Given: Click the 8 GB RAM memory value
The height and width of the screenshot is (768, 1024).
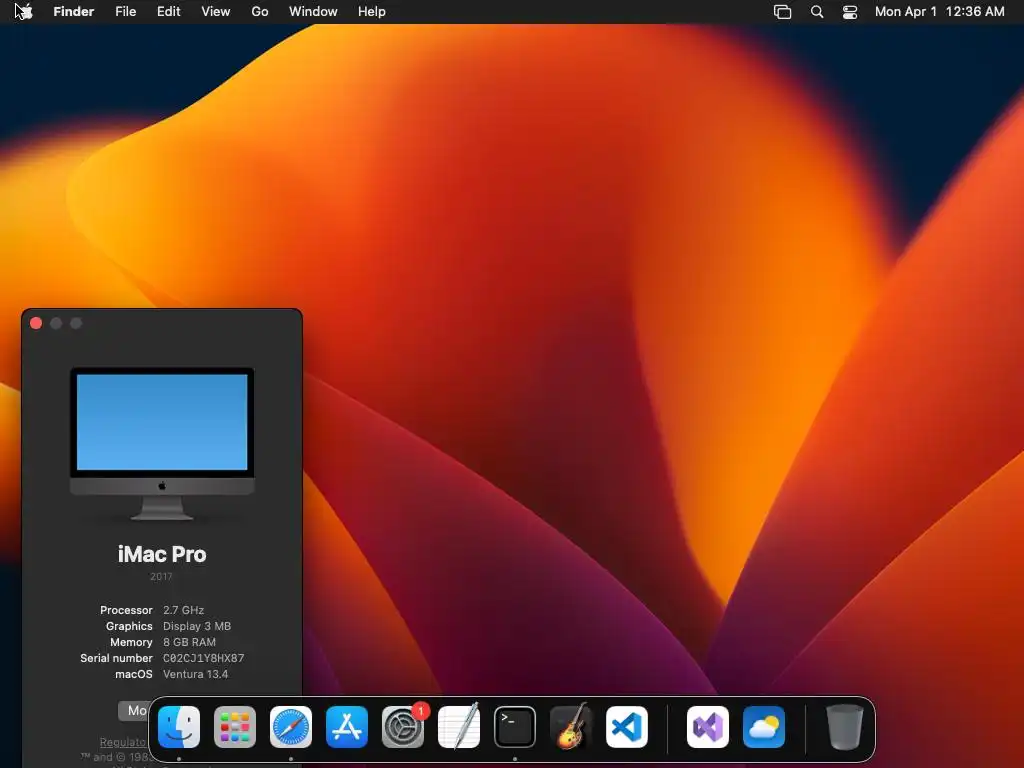Looking at the screenshot, I should (189, 642).
